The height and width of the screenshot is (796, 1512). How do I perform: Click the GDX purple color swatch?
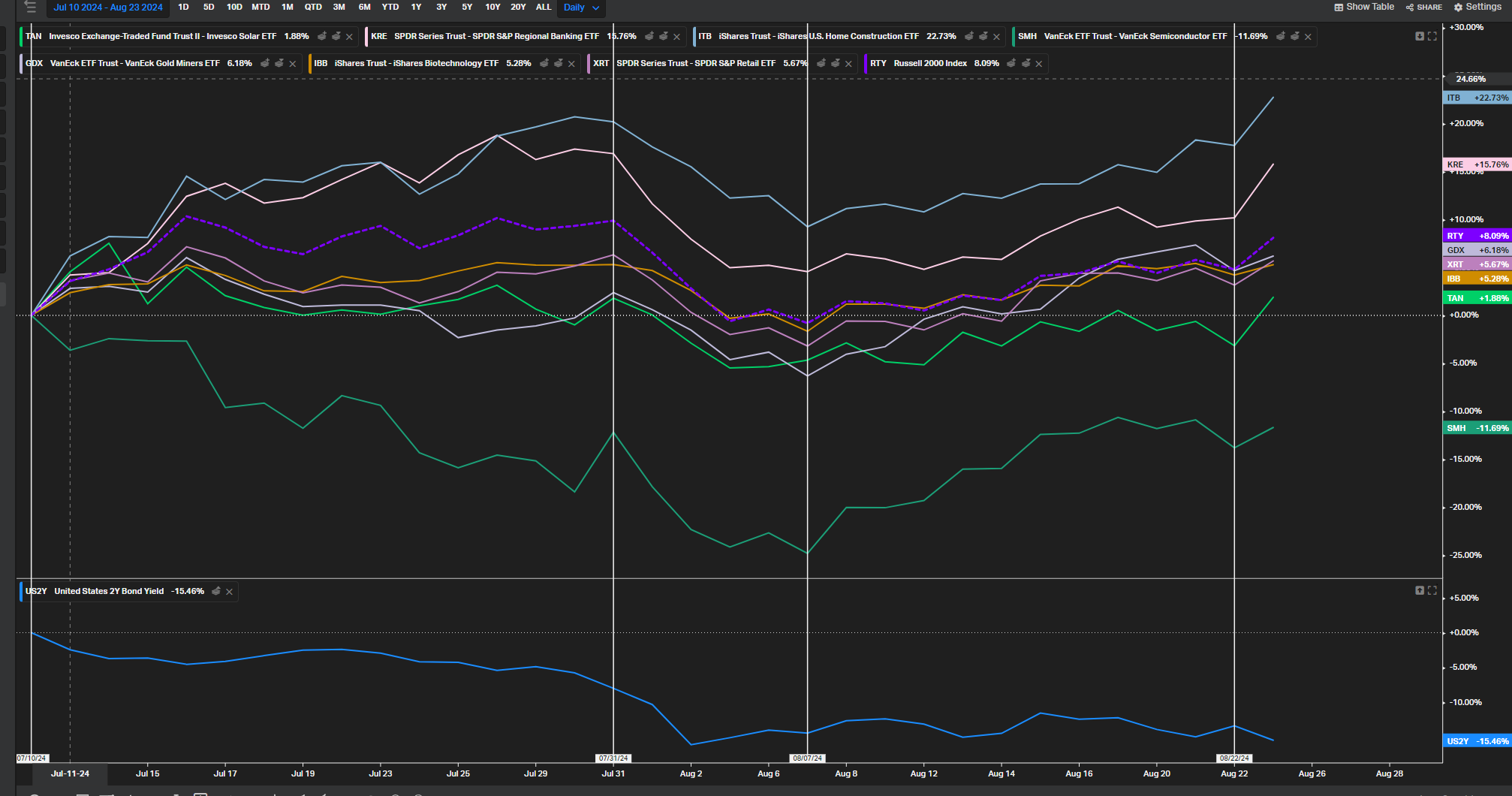point(21,64)
